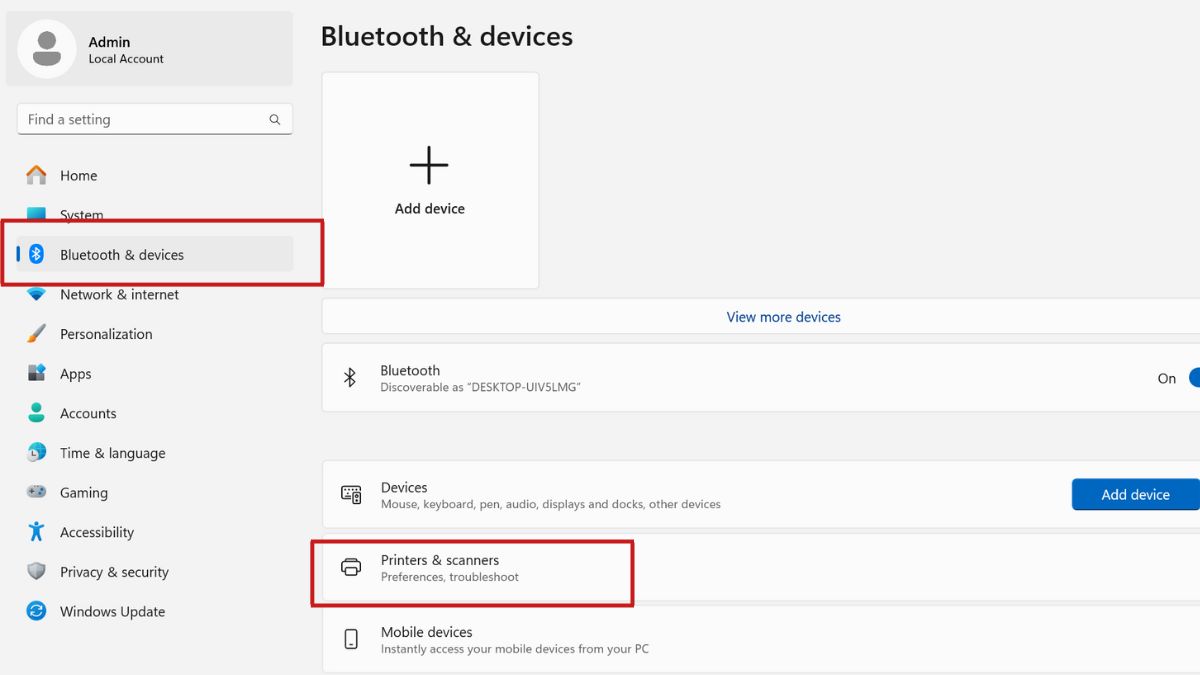Click the Accessibility figure icon
This screenshot has height=675, width=1200.
(36, 532)
